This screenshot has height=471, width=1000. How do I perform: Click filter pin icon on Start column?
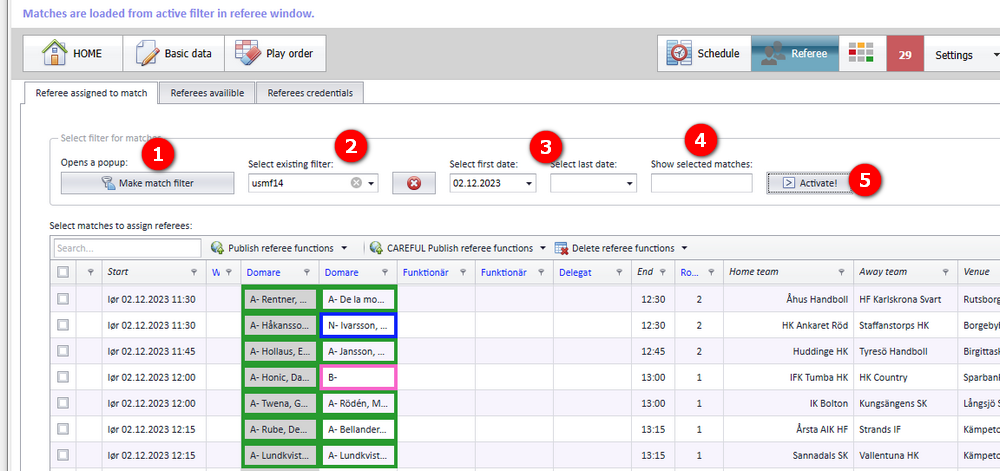click(x=194, y=272)
